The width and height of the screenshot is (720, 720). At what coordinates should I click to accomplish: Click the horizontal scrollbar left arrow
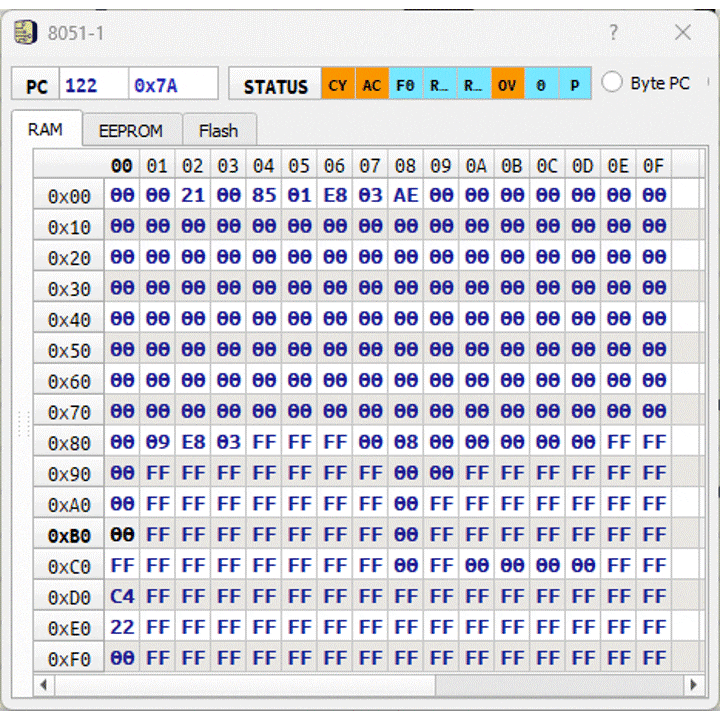[44, 685]
